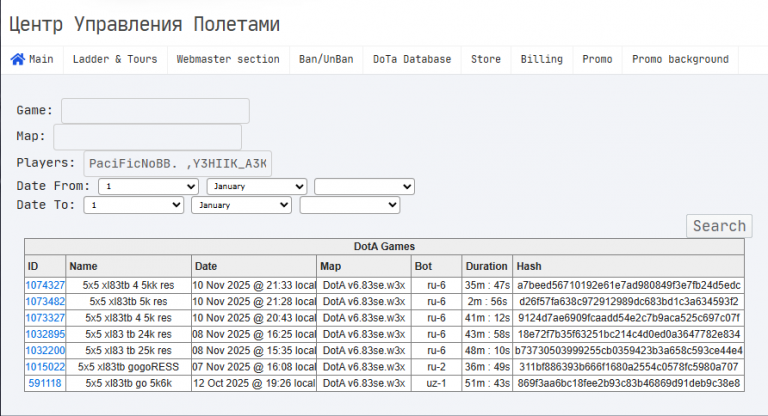The height and width of the screenshot is (416, 768).
Task: Select game name '5x5 xl83tb go 5k6k'
Action: (128, 383)
